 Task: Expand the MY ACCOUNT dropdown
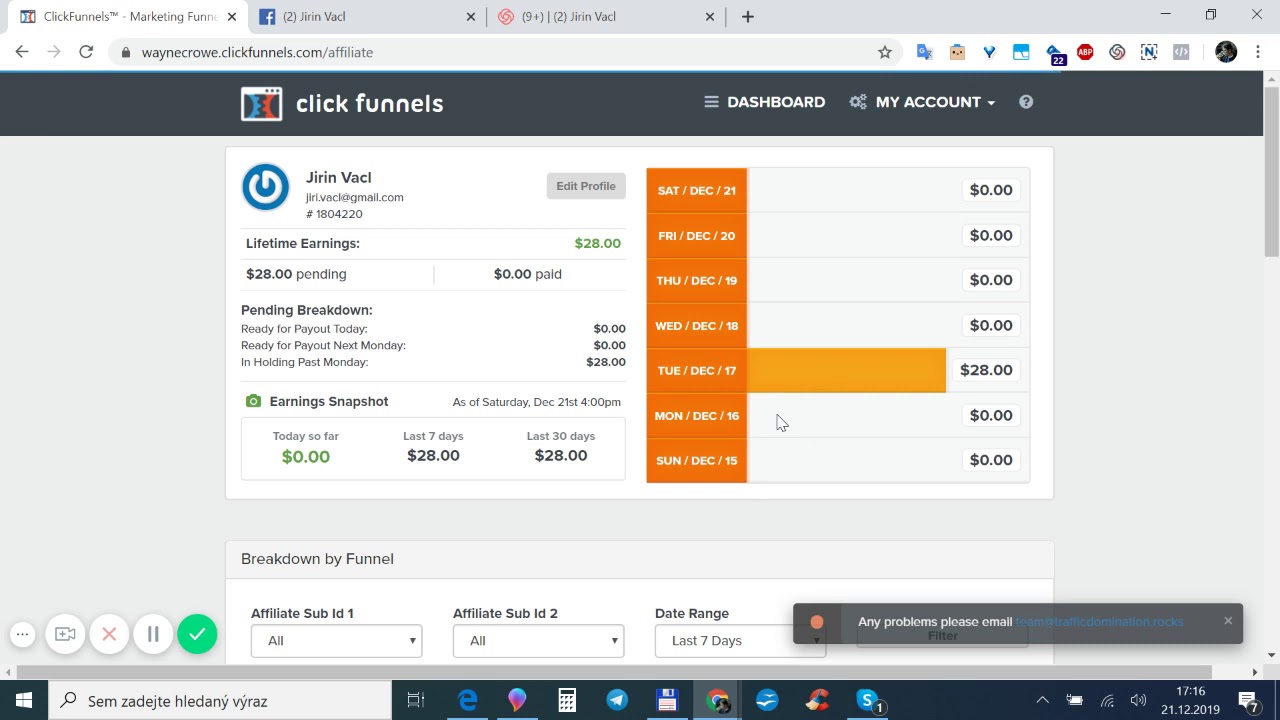click(x=922, y=102)
